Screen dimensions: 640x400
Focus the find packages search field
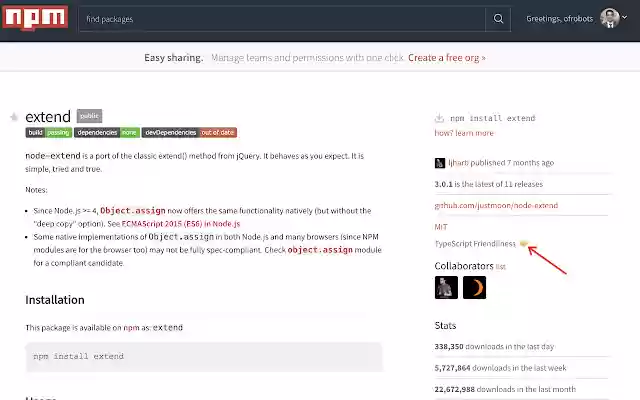pos(282,19)
